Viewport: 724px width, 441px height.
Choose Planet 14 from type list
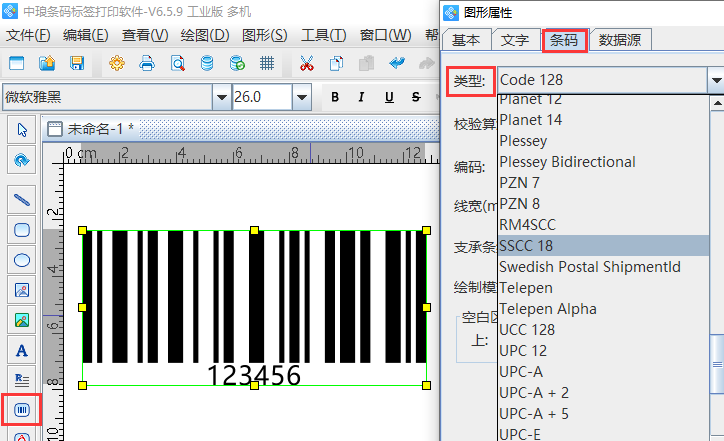pyautogui.click(x=603, y=120)
